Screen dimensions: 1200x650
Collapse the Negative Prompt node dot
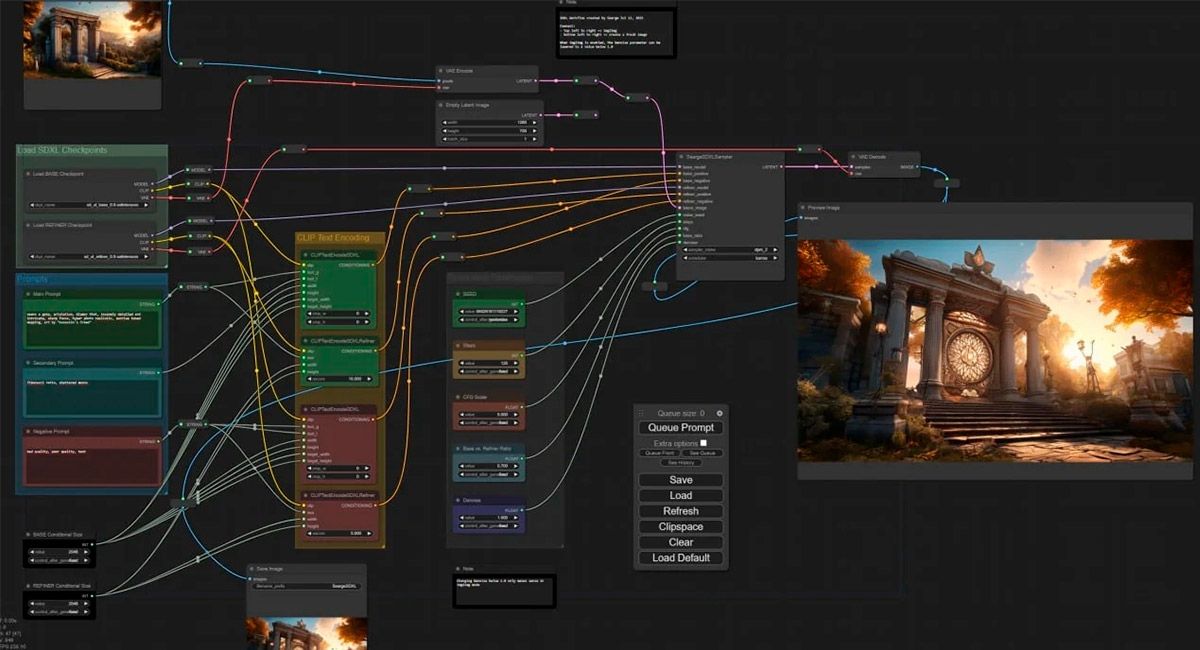pos(27,431)
